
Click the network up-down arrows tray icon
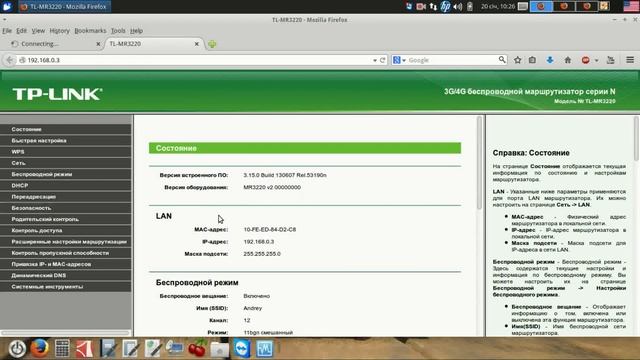tap(433, 7)
